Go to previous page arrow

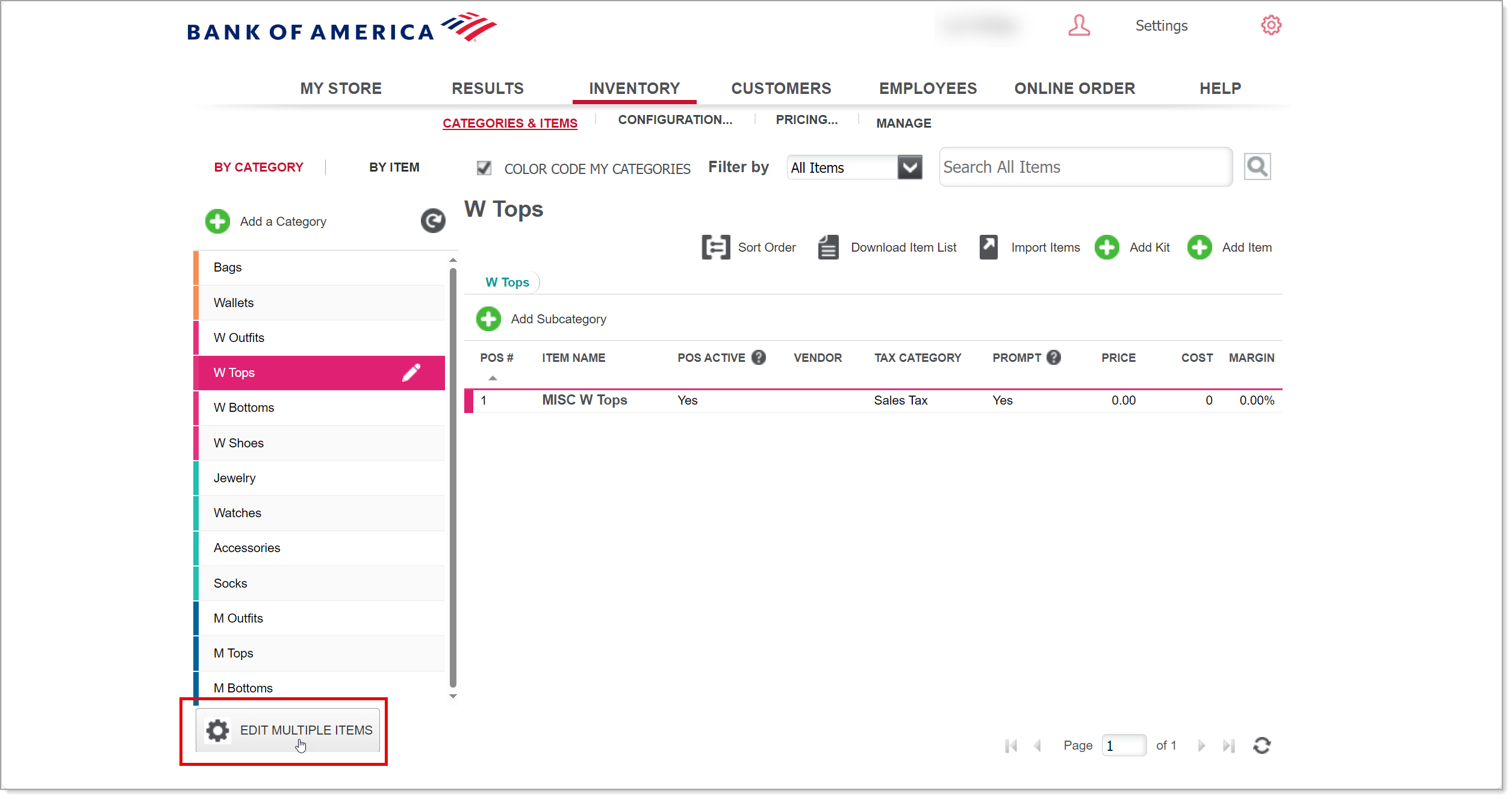tap(1037, 746)
